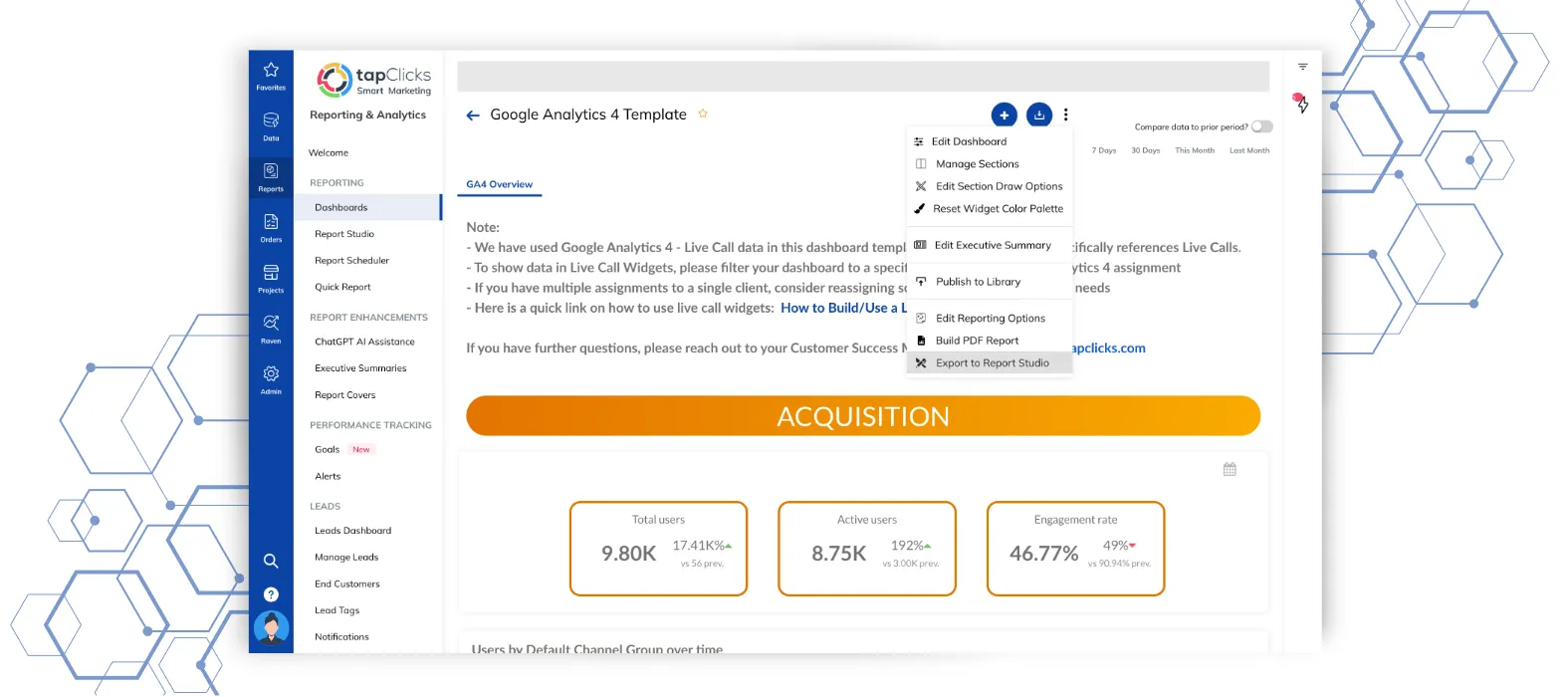Click the Data sidebar icon
1568x697 pixels.
click(271, 125)
